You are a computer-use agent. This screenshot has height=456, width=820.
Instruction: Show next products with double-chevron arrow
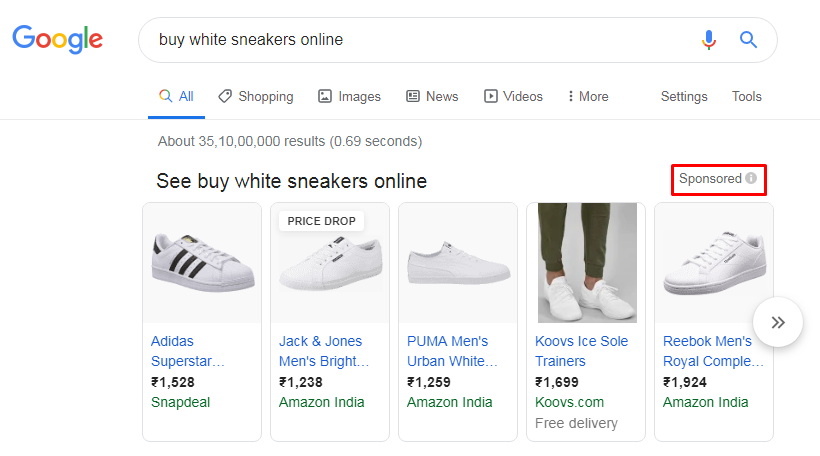pos(778,322)
